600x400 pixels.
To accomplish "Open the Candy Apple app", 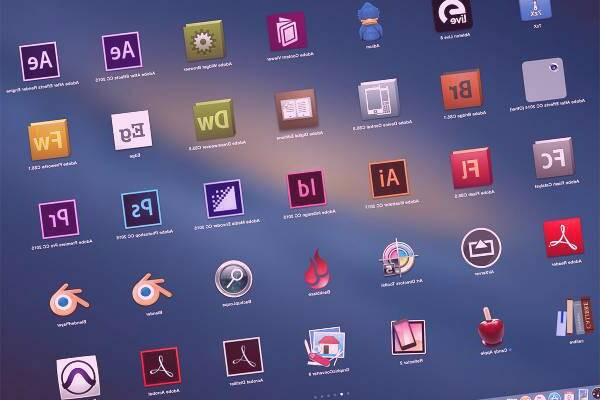I will pos(490,327).
